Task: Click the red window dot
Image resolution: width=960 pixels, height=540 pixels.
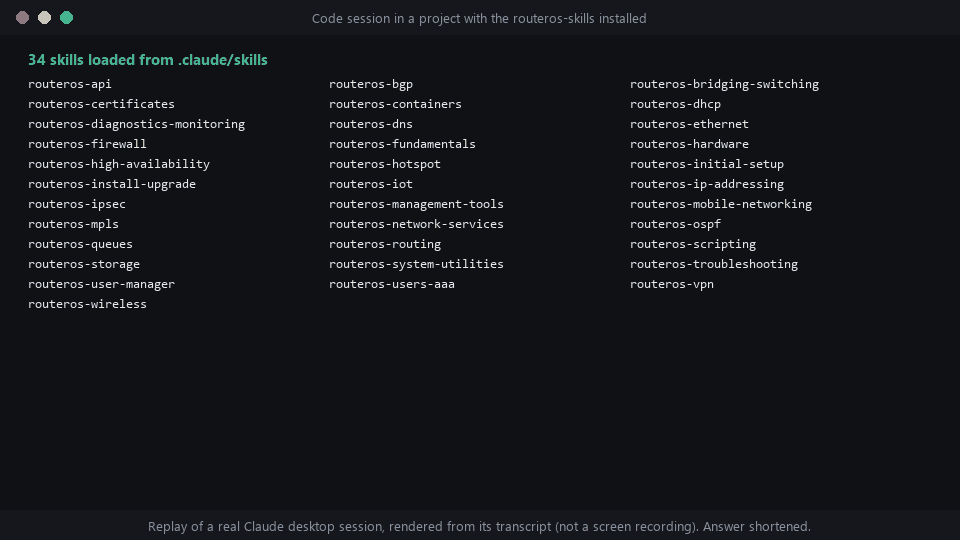Action: [23, 18]
